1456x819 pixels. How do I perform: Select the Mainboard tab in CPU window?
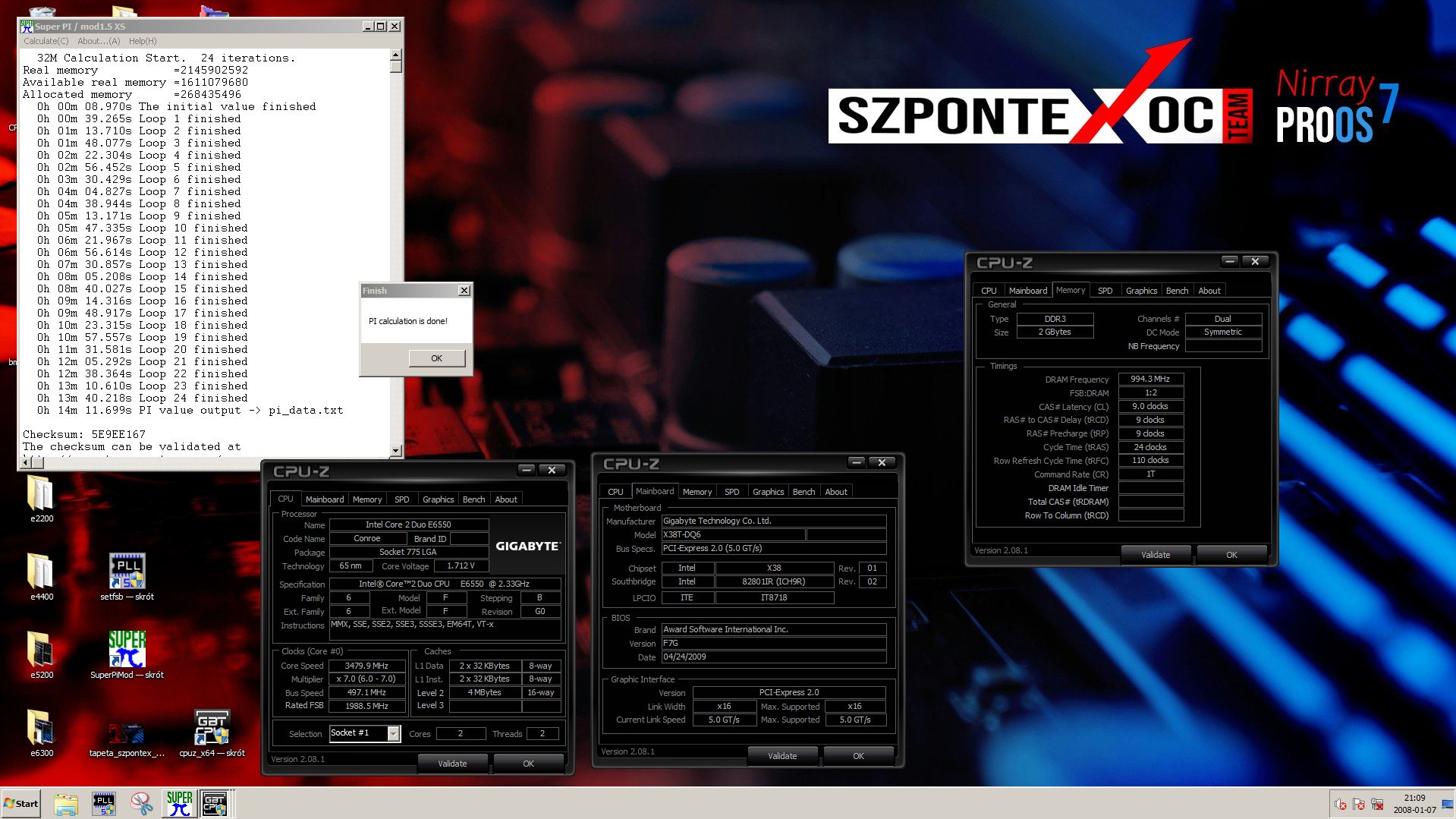(x=325, y=499)
